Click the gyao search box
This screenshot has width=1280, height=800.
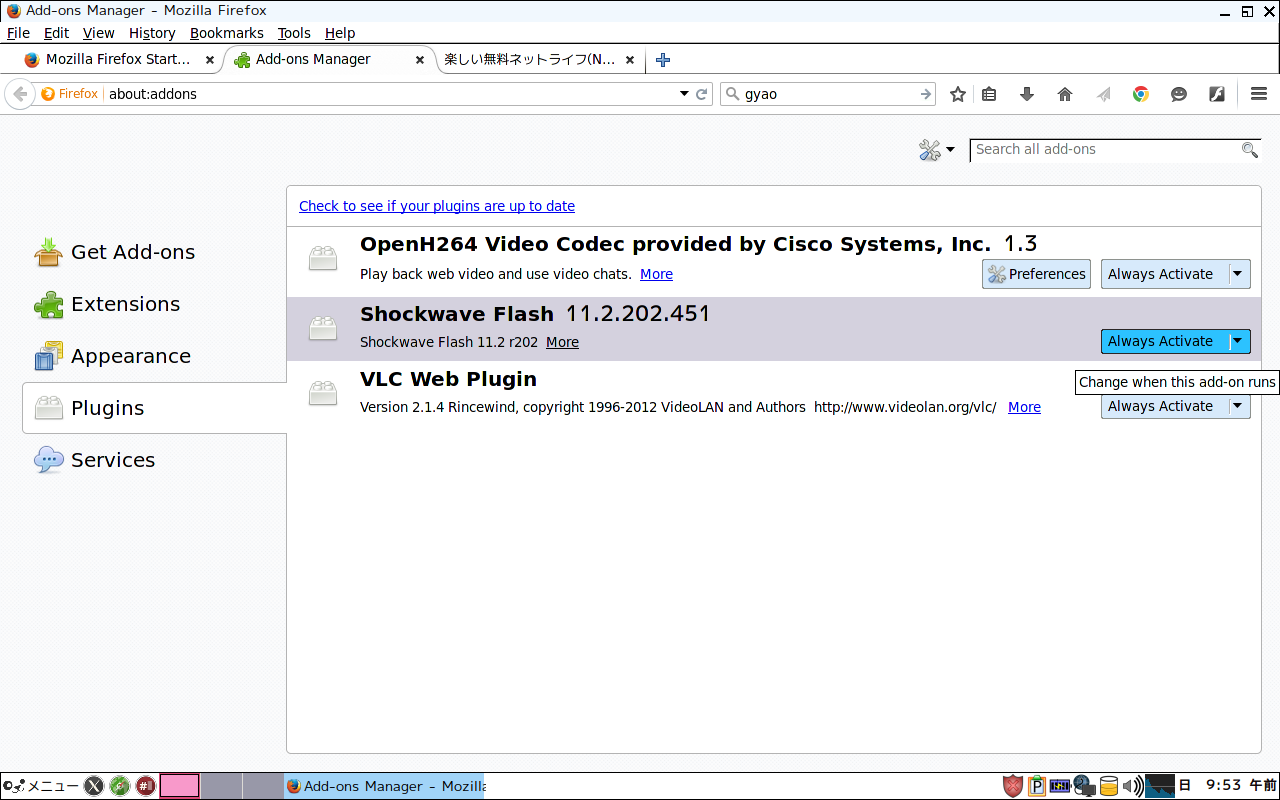tap(829, 94)
